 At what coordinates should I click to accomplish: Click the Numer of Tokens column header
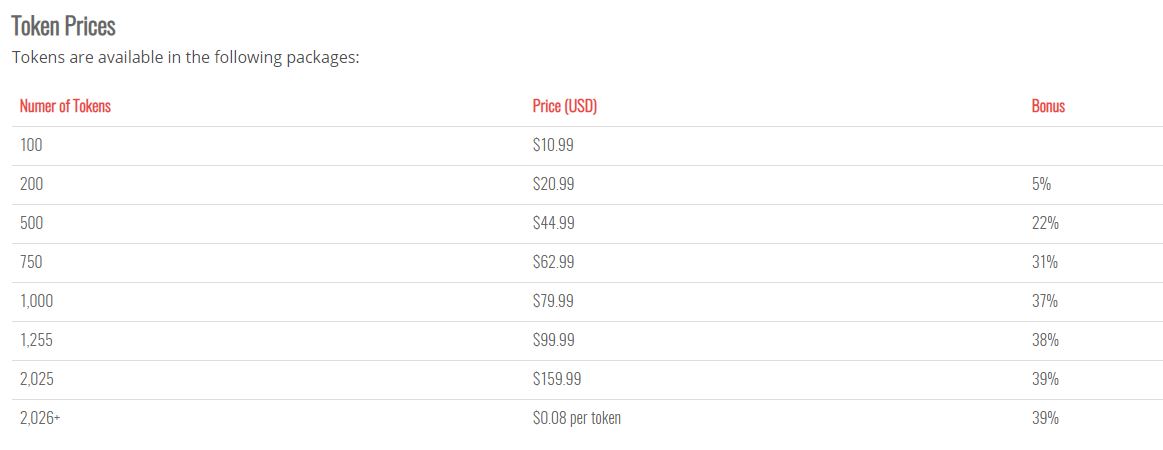(x=65, y=106)
